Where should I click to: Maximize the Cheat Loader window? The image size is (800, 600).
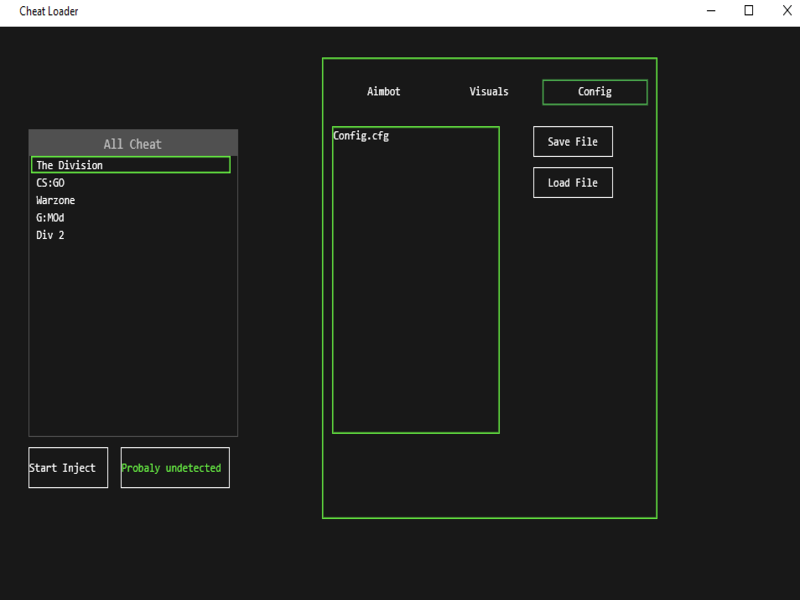(748, 11)
